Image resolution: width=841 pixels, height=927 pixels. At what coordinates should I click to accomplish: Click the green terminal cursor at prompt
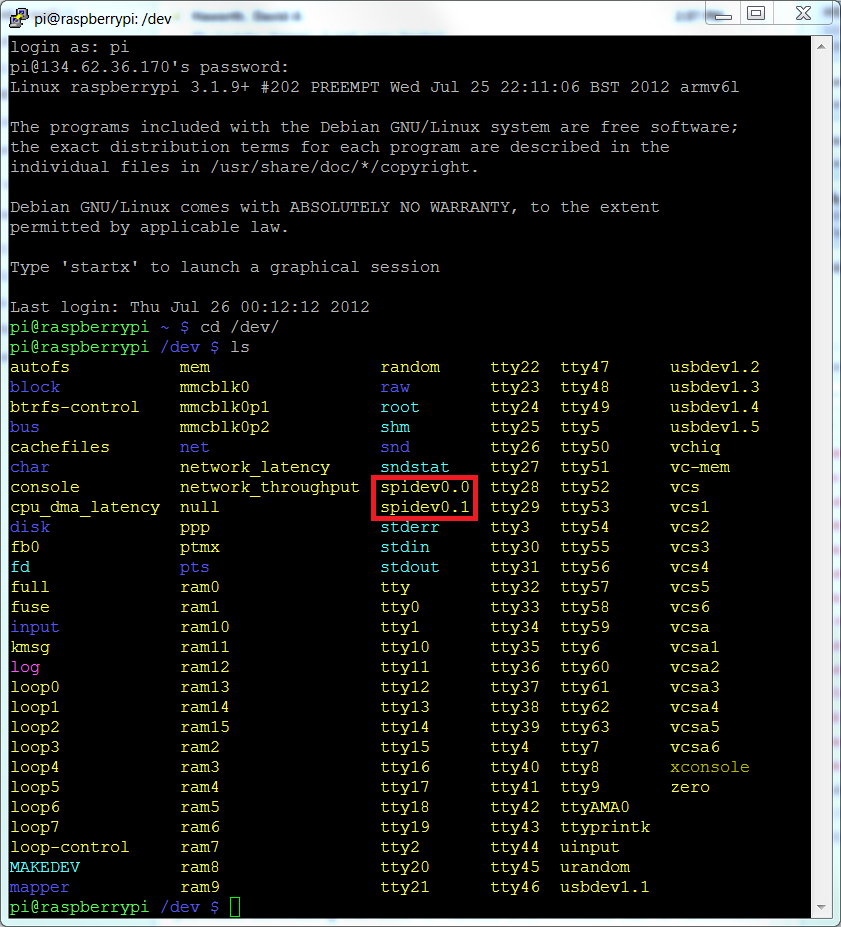click(235, 907)
